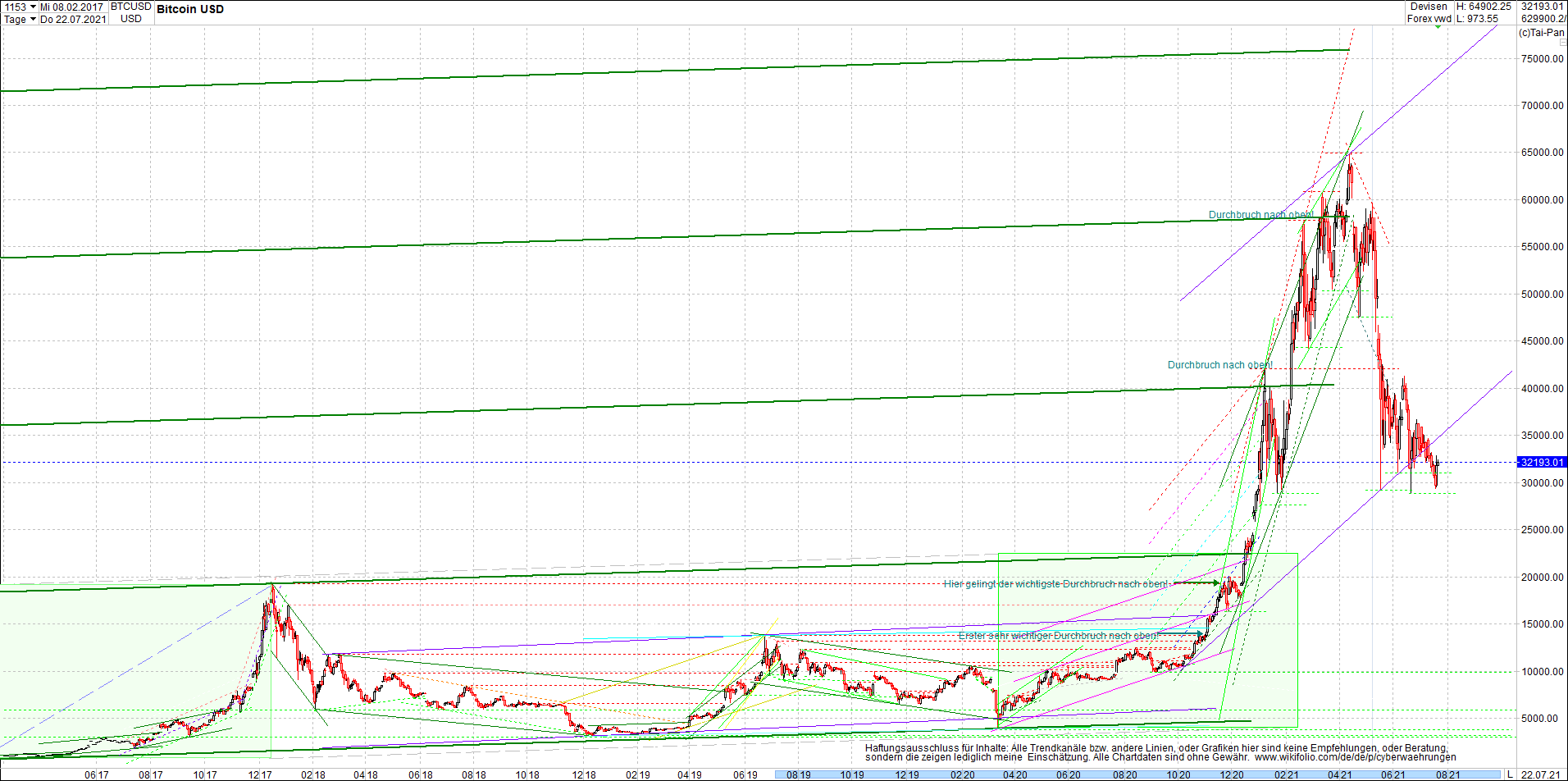Click the minus collapse icon at right edge

[x=1561, y=43]
